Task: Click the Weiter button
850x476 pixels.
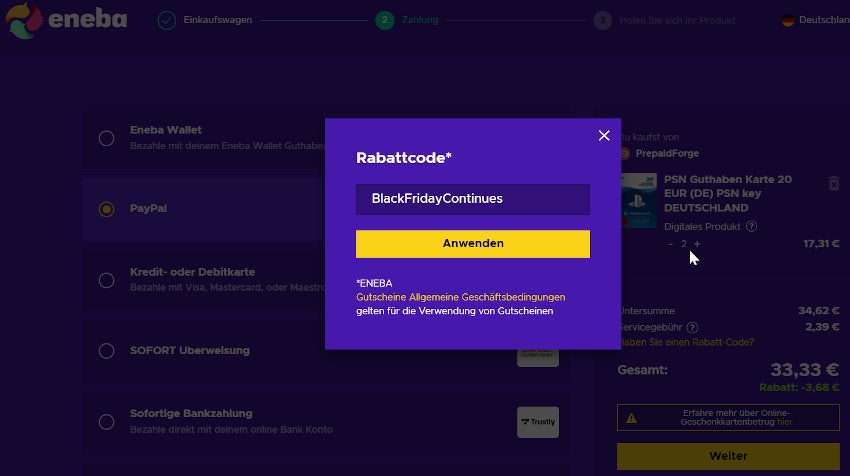Action: tap(727, 456)
